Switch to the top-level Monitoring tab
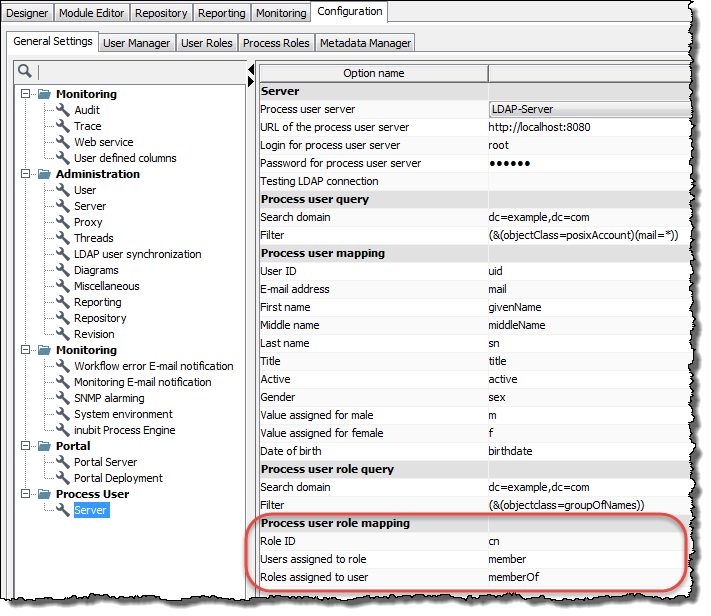Screen dimensions: 711x616 (281, 13)
